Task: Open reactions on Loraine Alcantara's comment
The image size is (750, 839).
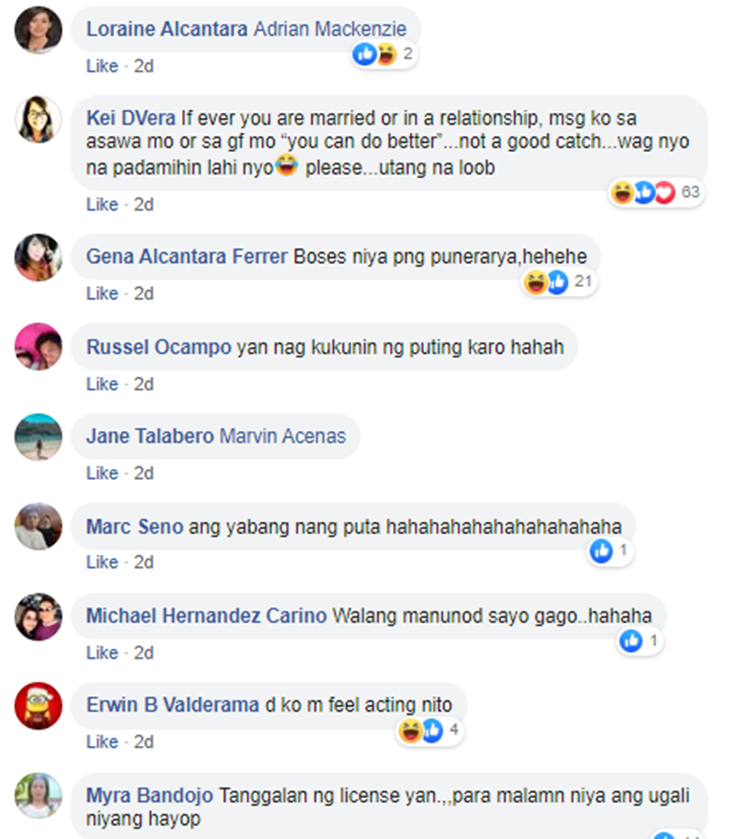Action: (x=384, y=54)
